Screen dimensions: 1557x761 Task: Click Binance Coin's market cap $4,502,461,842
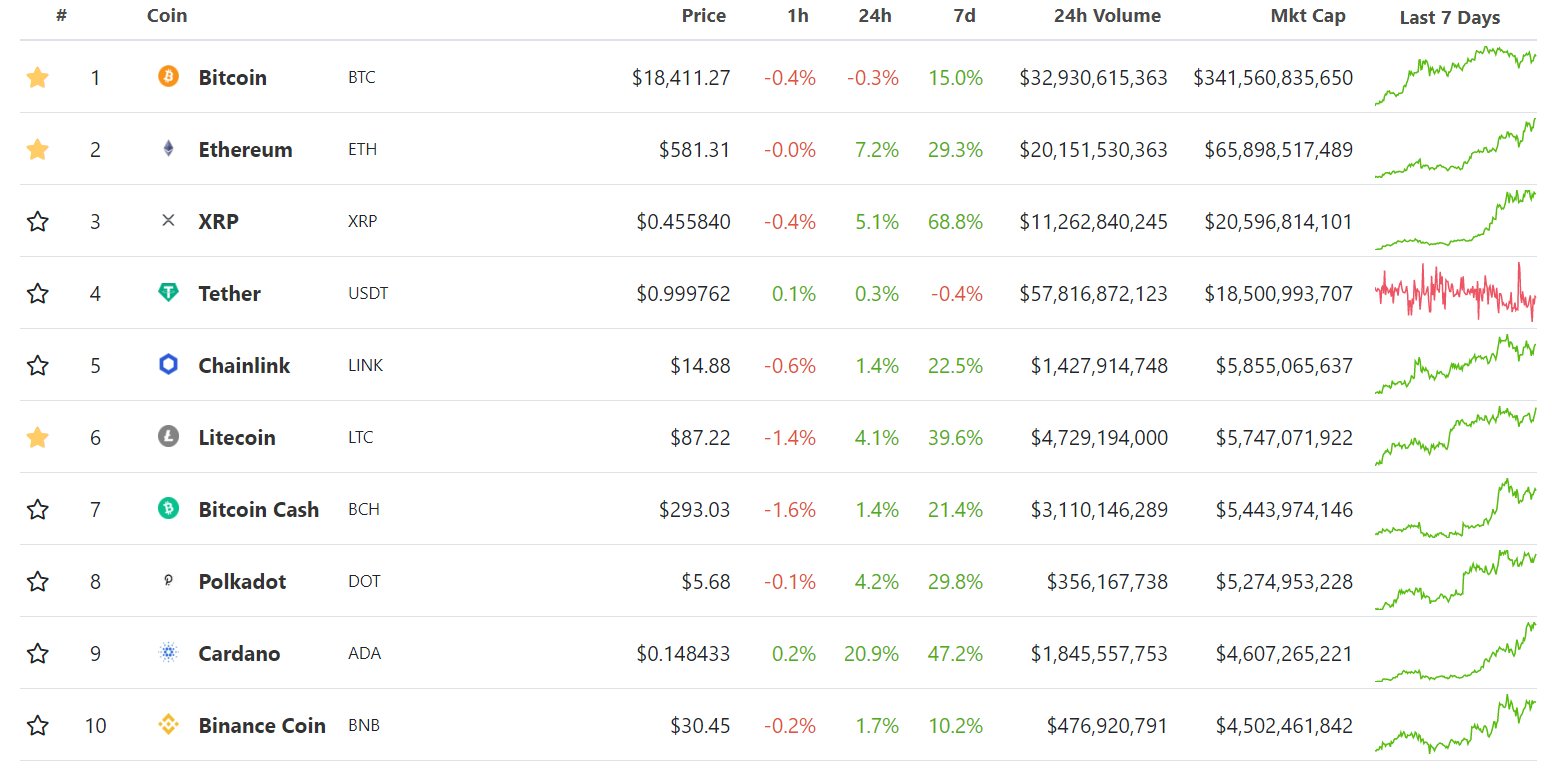(1285, 725)
